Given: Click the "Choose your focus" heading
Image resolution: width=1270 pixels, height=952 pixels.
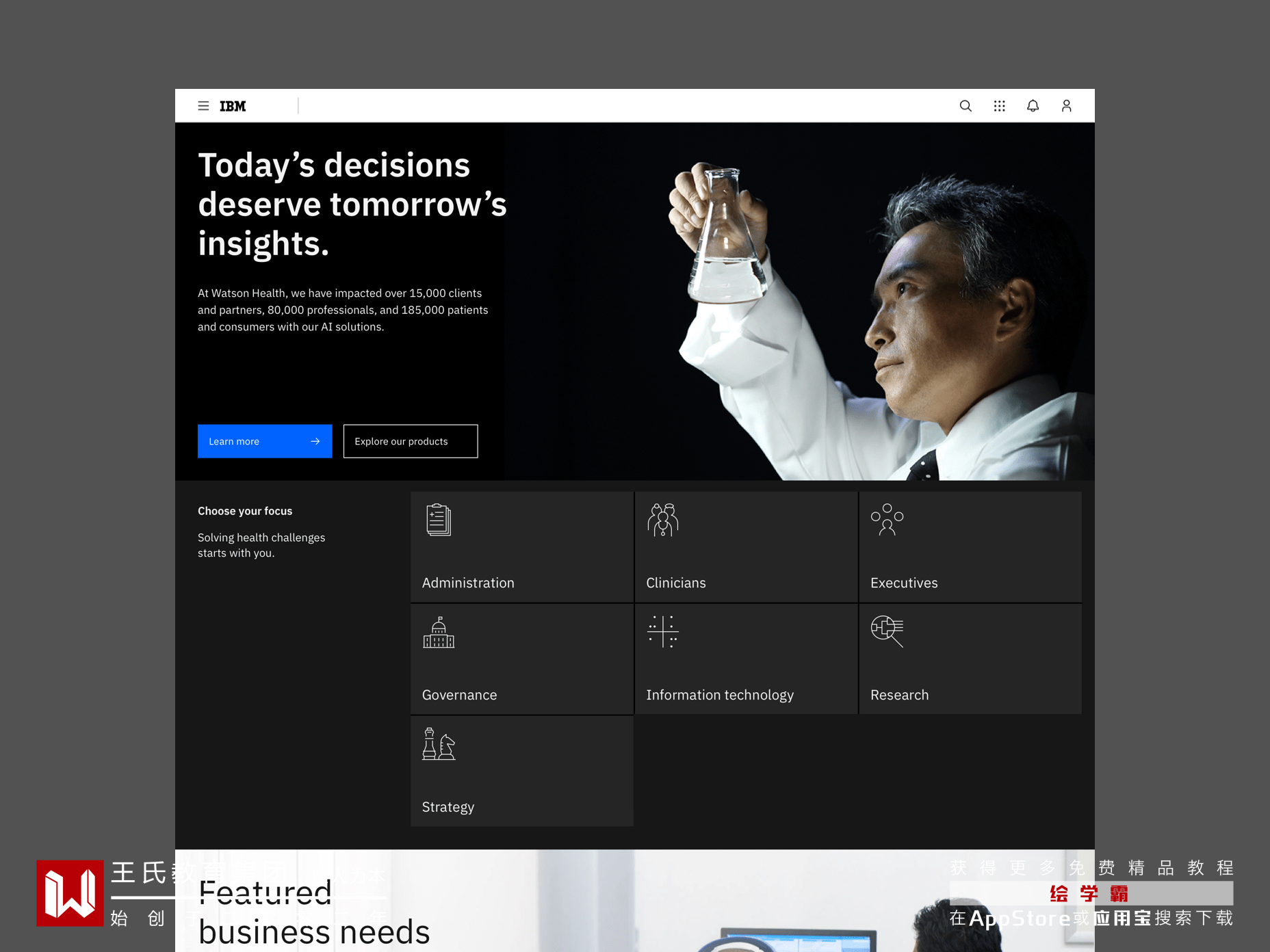Looking at the screenshot, I should (x=245, y=511).
